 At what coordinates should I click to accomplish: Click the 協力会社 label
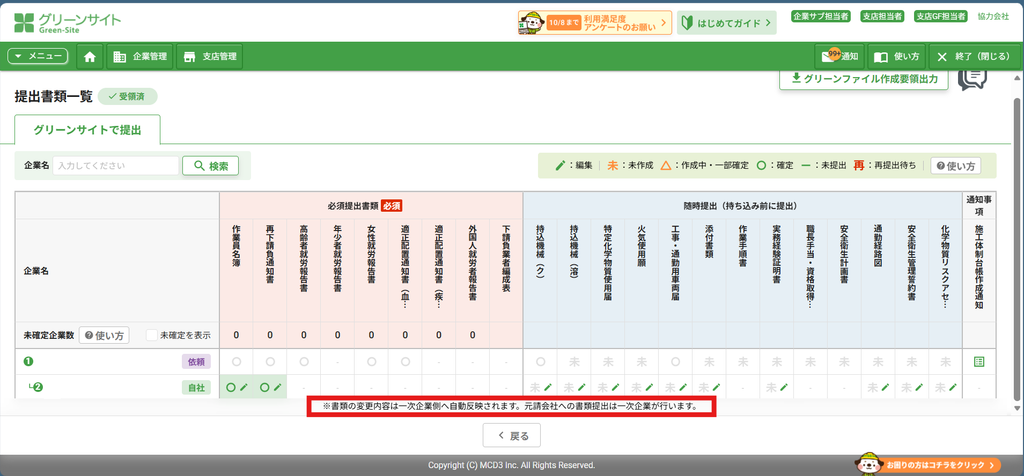click(993, 16)
